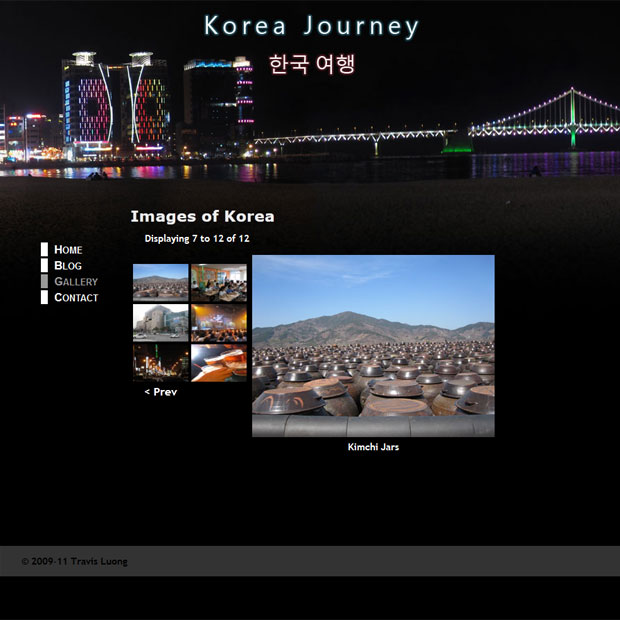Image resolution: width=620 pixels, height=620 pixels.
Task: Select the classroom students thumbnail
Action: tap(219, 283)
